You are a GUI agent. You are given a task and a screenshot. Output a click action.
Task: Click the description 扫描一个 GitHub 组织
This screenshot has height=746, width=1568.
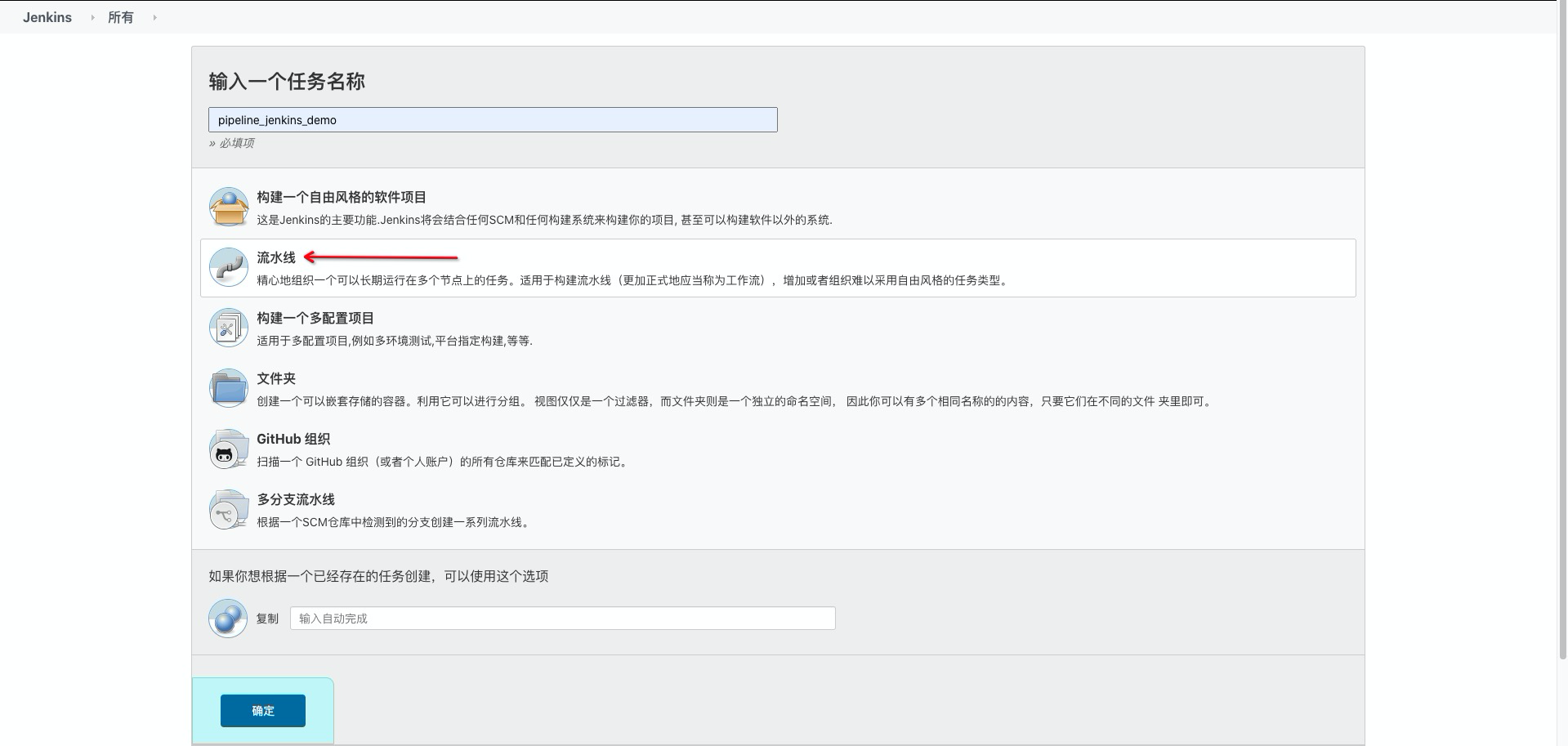click(x=444, y=462)
